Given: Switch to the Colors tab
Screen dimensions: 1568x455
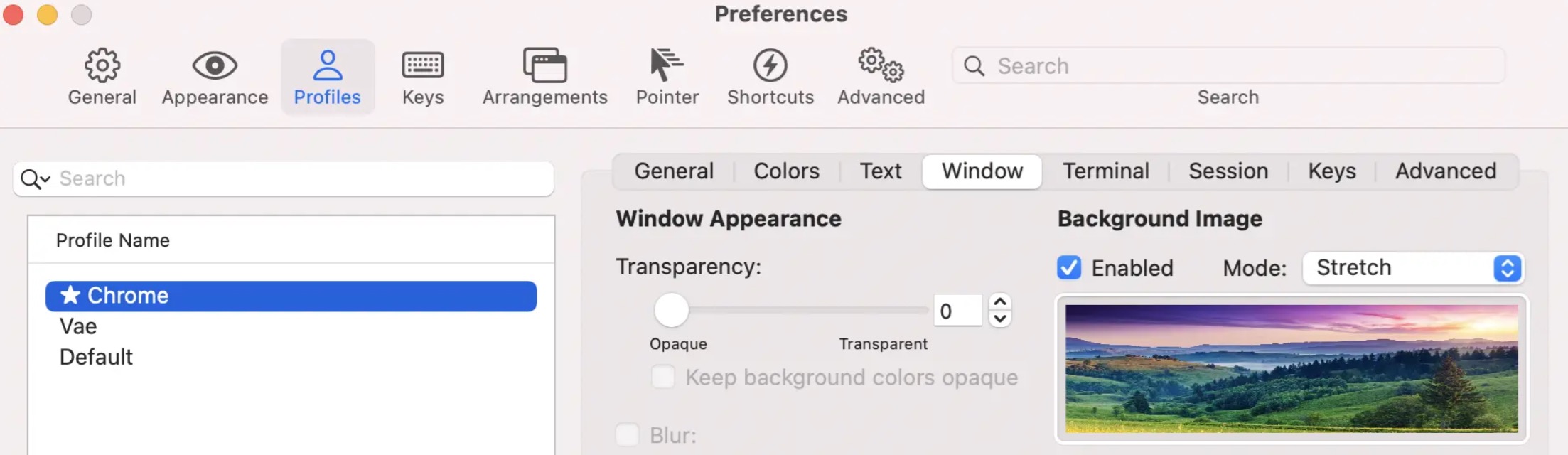Looking at the screenshot, I should tap(786, 171).
